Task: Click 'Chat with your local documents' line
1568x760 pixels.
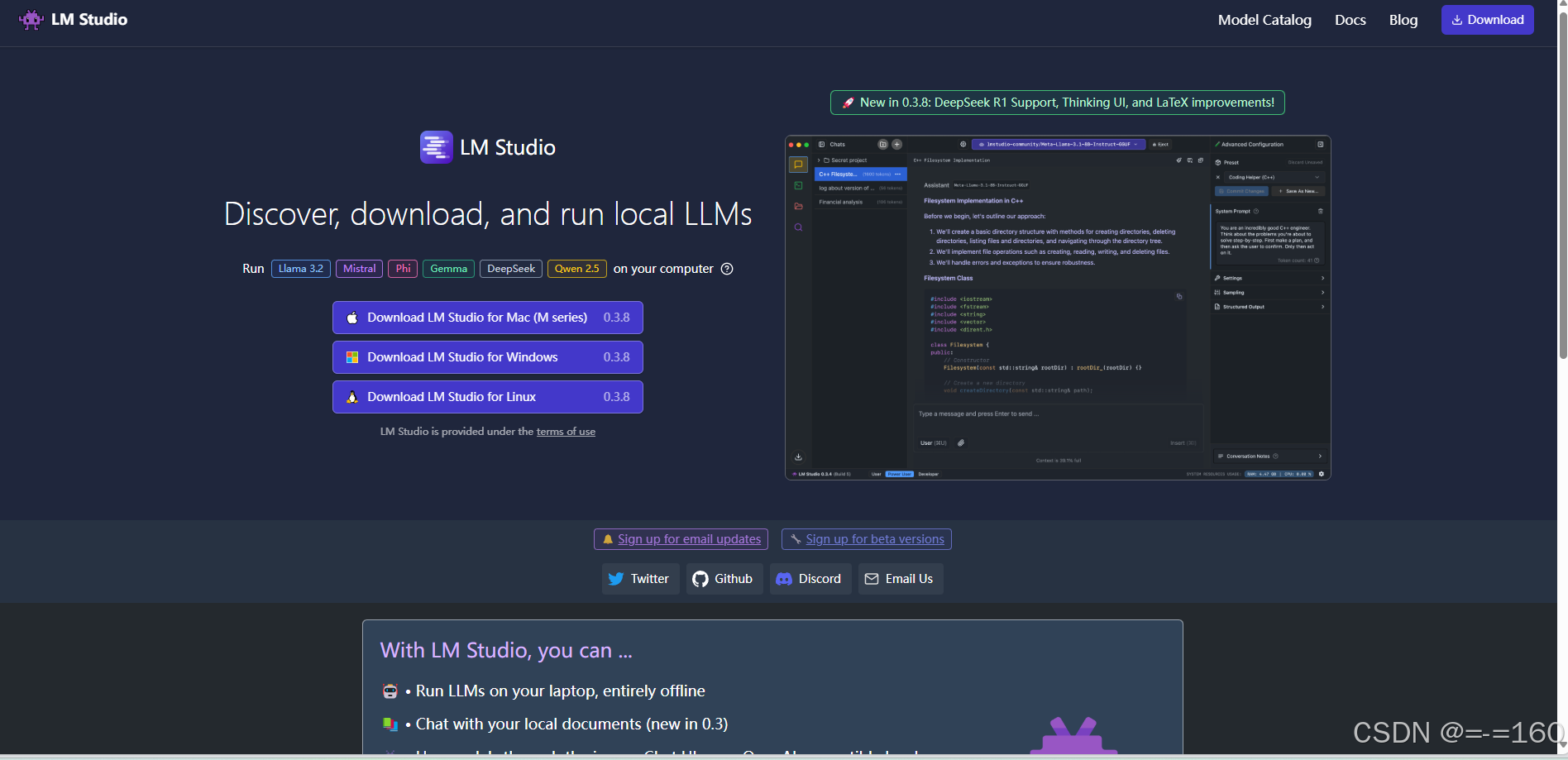Action: coord(571,724)
